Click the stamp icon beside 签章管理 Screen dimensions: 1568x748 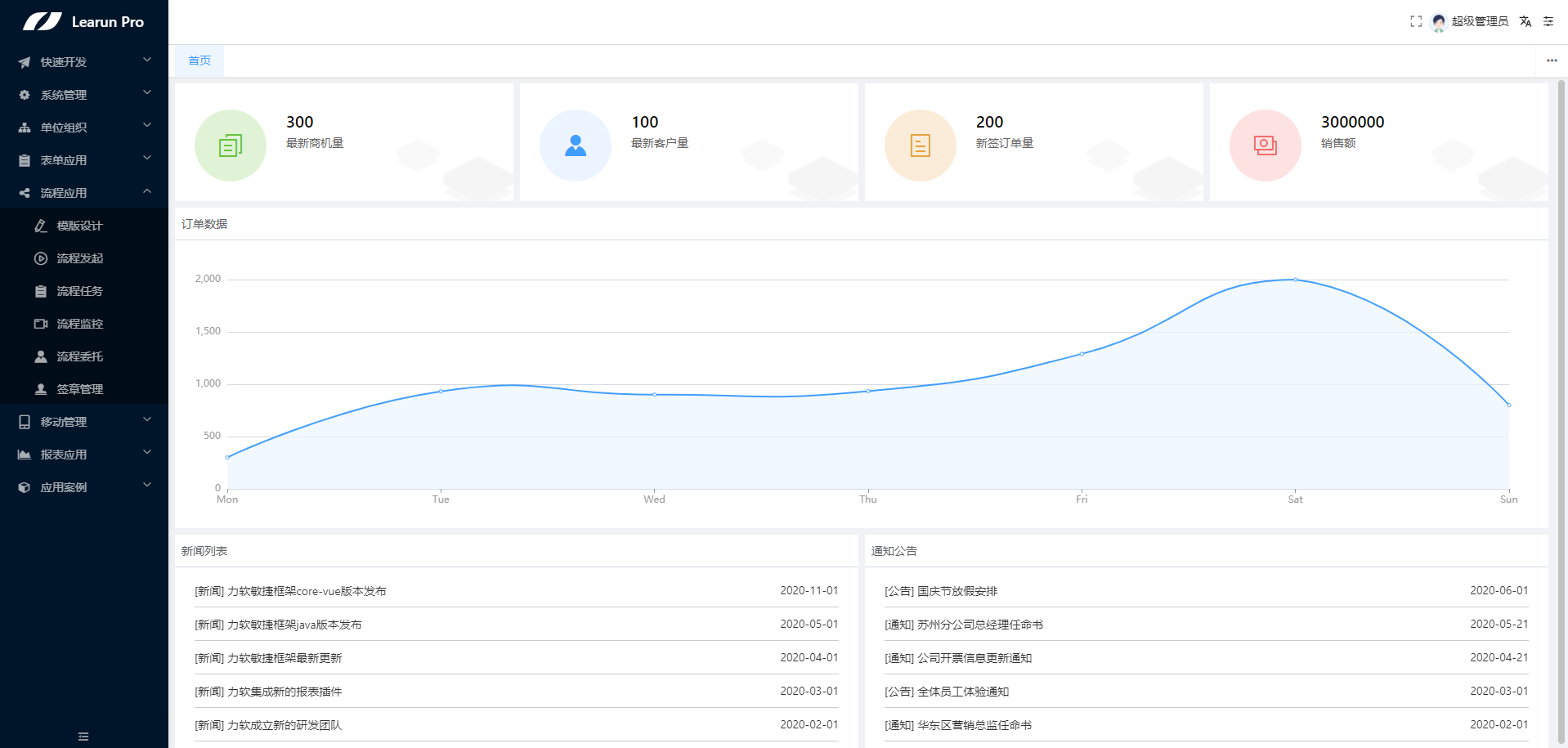coord(41,389)
